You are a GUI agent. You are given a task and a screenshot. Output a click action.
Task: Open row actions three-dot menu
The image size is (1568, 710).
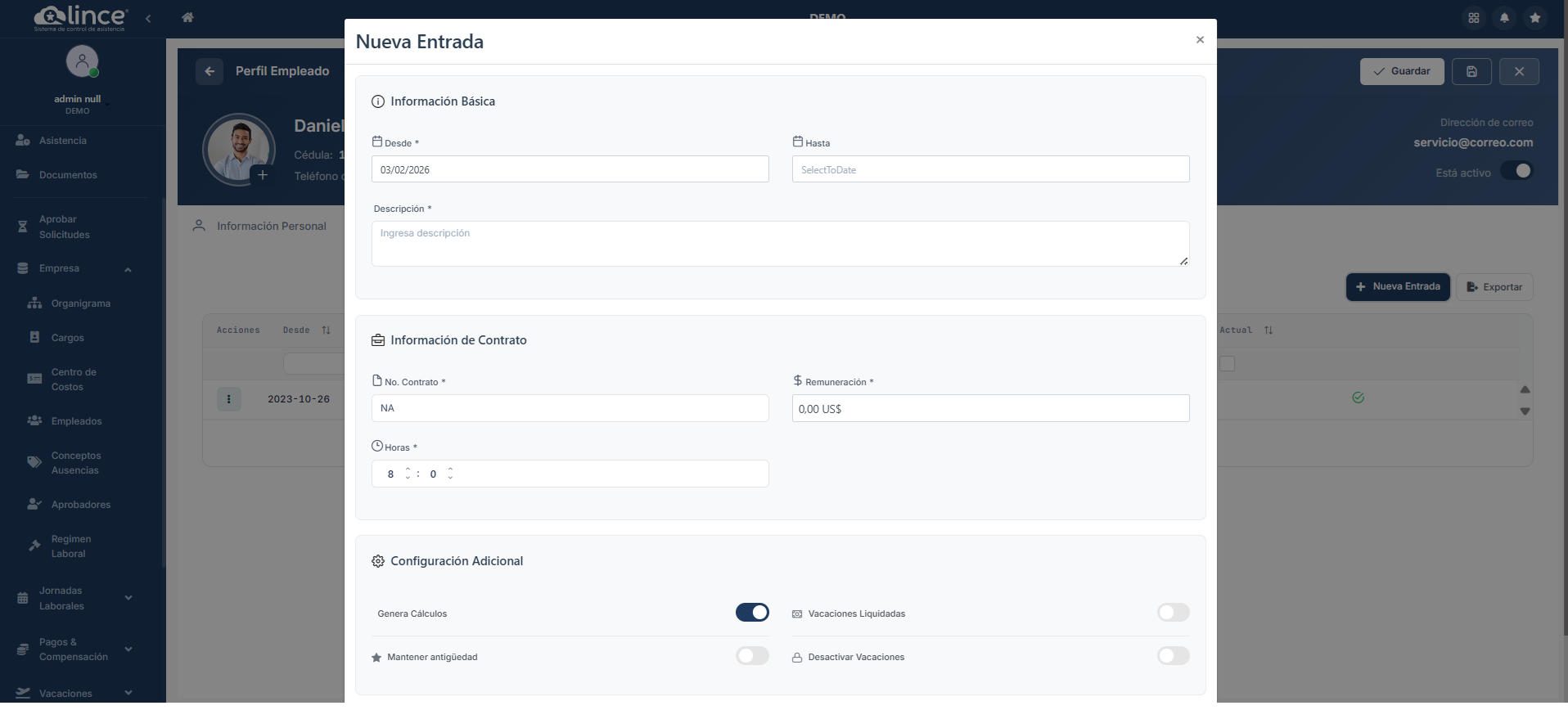[x=228, y=399]
